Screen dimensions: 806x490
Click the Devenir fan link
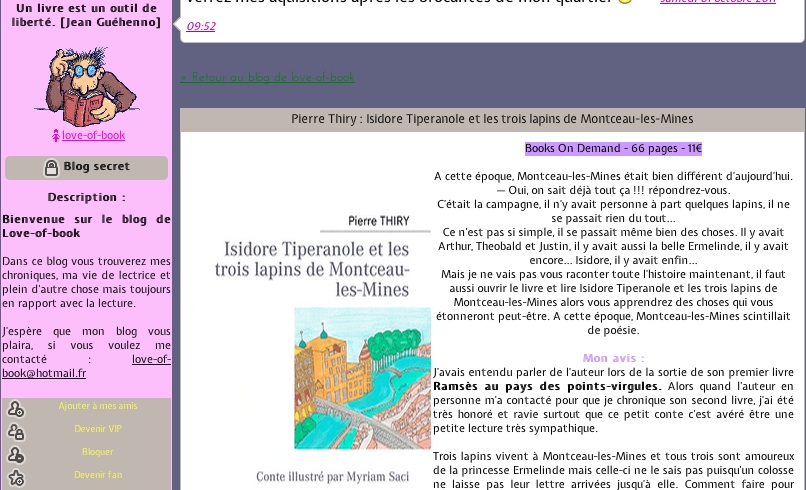pos(98,475)
